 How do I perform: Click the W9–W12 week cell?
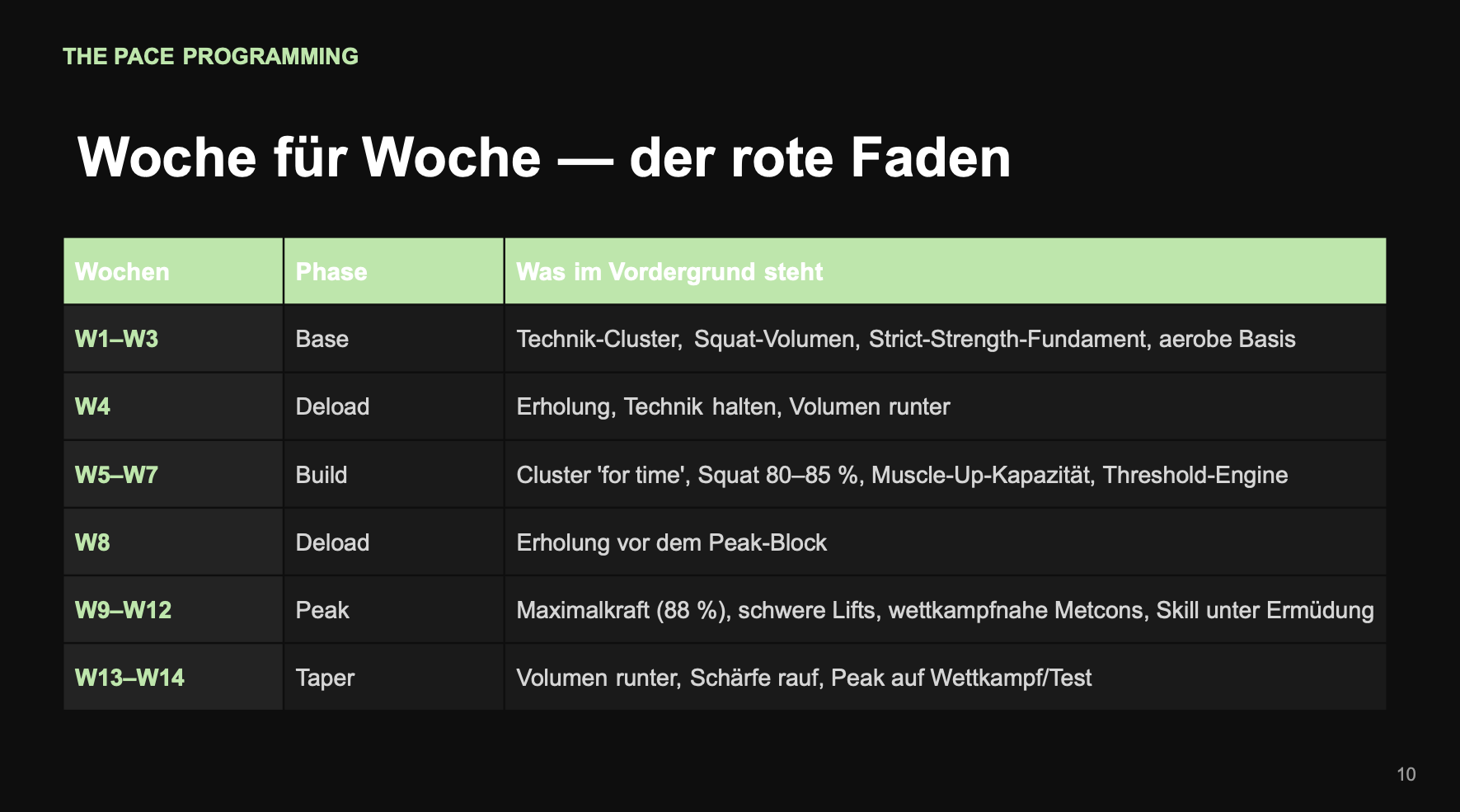click(x=173, y=610)
